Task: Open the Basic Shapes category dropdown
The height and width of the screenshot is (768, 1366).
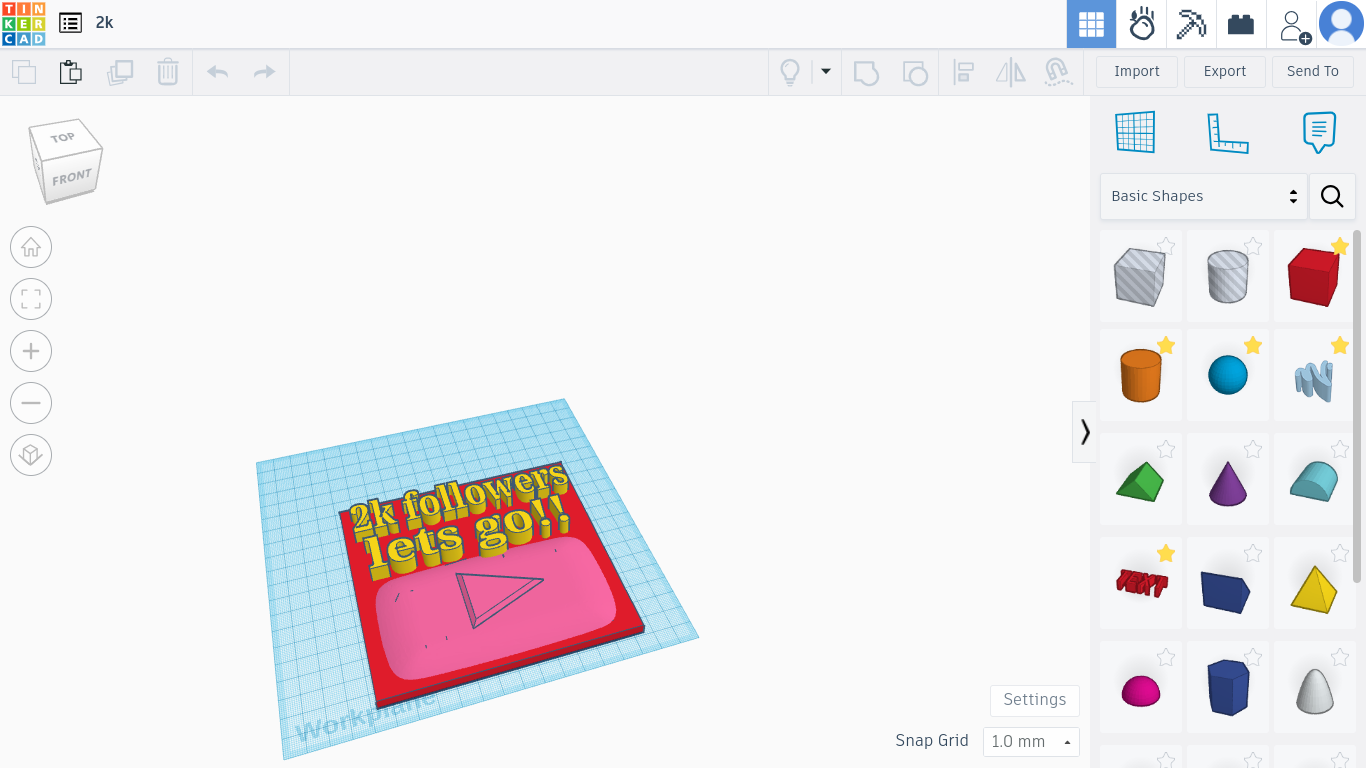Action: click(1204, 196)
